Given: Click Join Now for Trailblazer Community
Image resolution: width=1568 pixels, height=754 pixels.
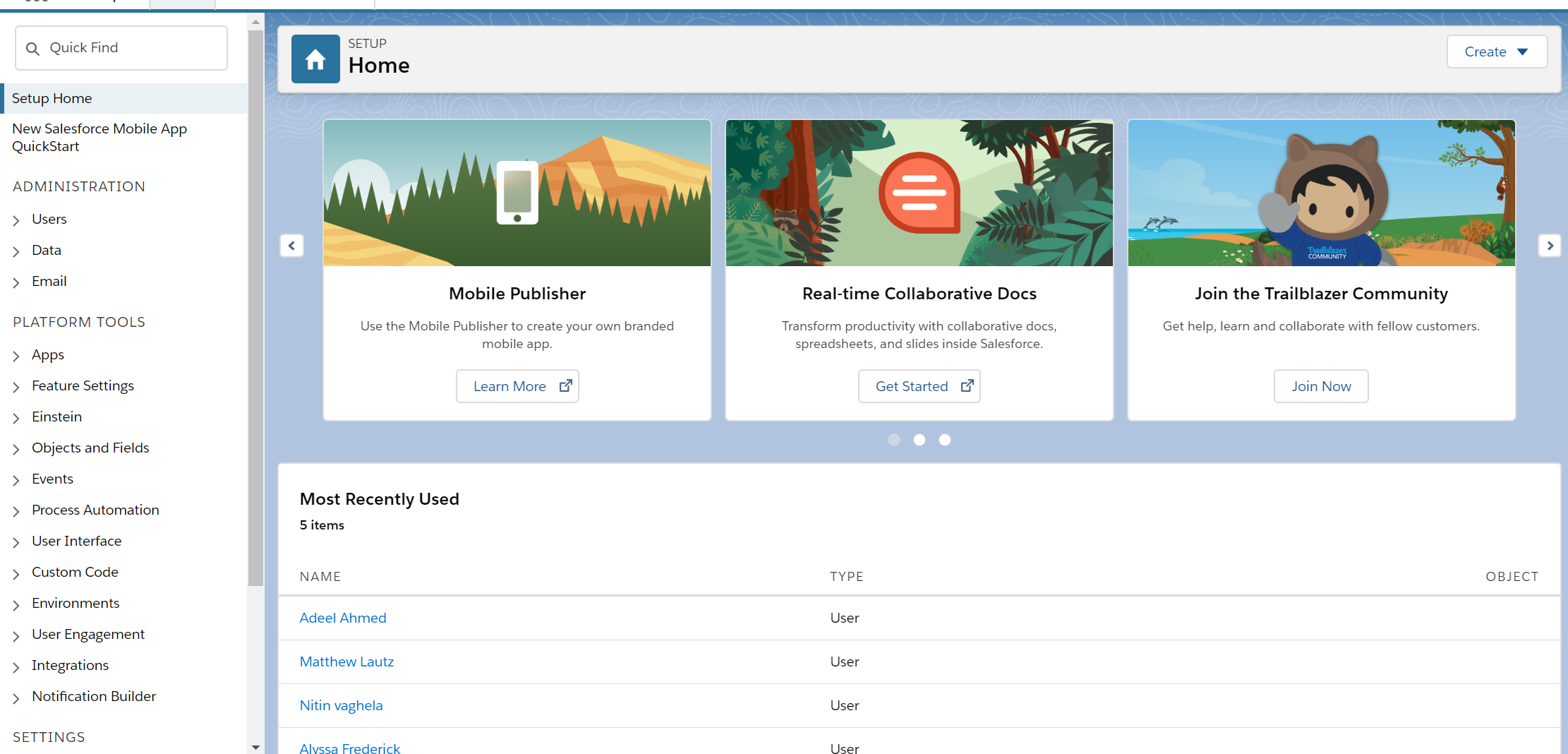Looking at the screenshot, I should (x=1321, y=386).
